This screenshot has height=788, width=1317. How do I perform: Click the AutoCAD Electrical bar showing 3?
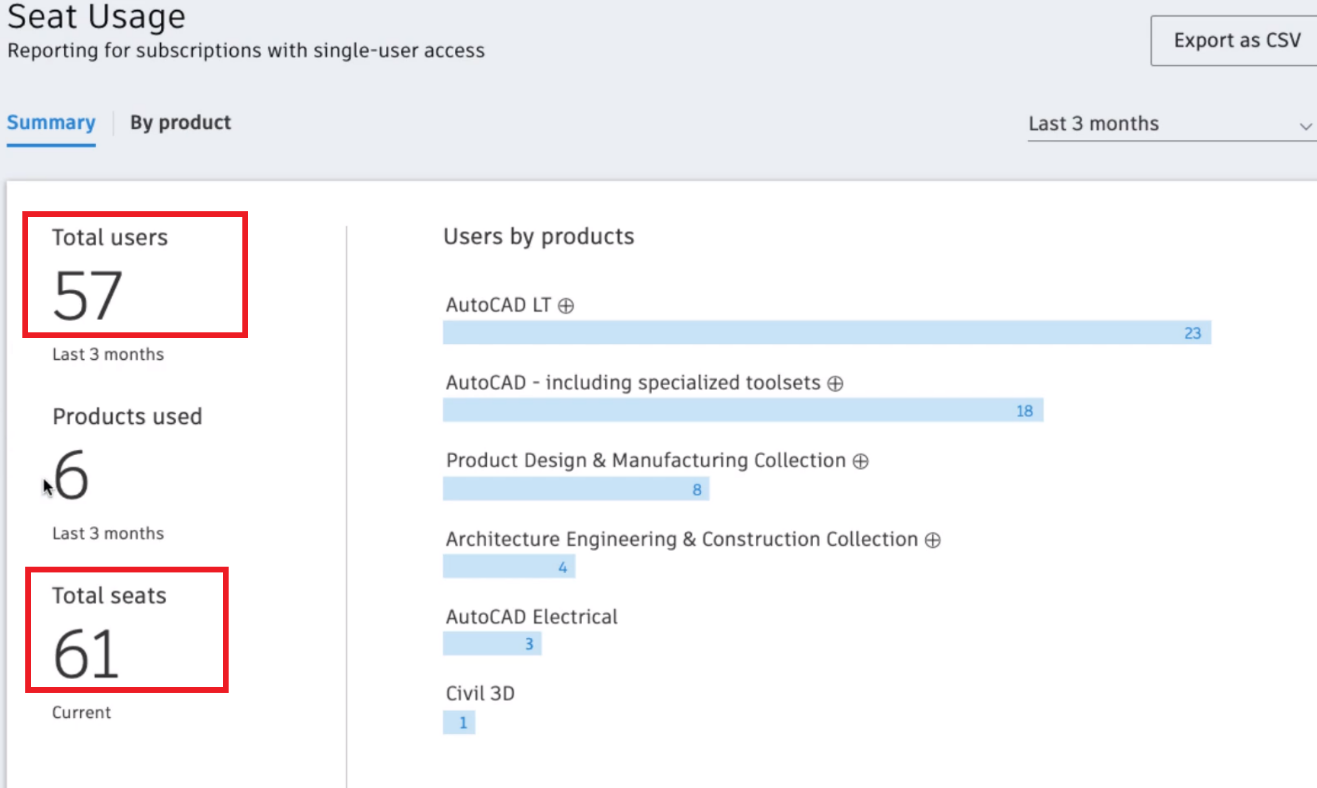(492, 644)
